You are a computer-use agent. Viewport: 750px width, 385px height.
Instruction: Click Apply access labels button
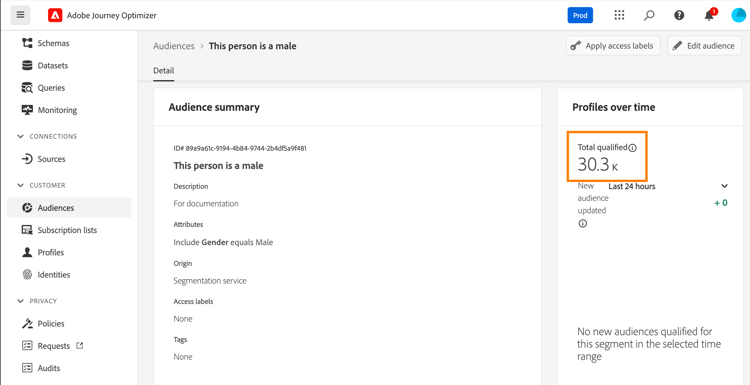pos(613,46)
